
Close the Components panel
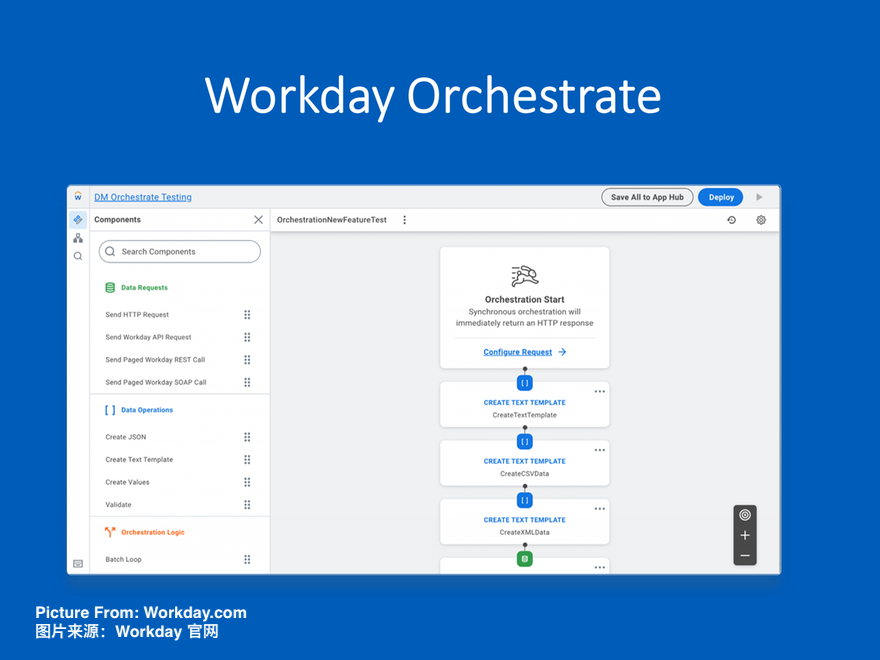tap(258, 219)
